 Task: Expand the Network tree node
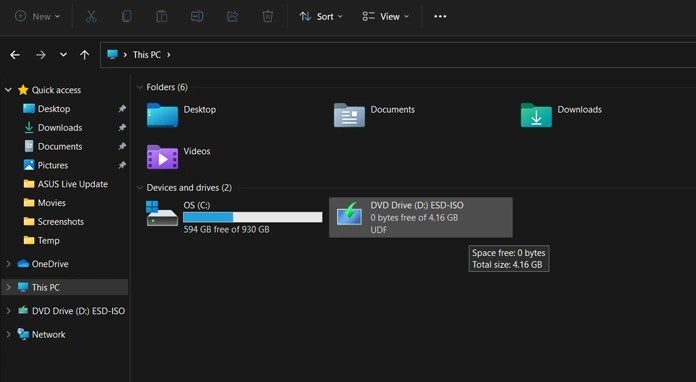coord(8,334)
